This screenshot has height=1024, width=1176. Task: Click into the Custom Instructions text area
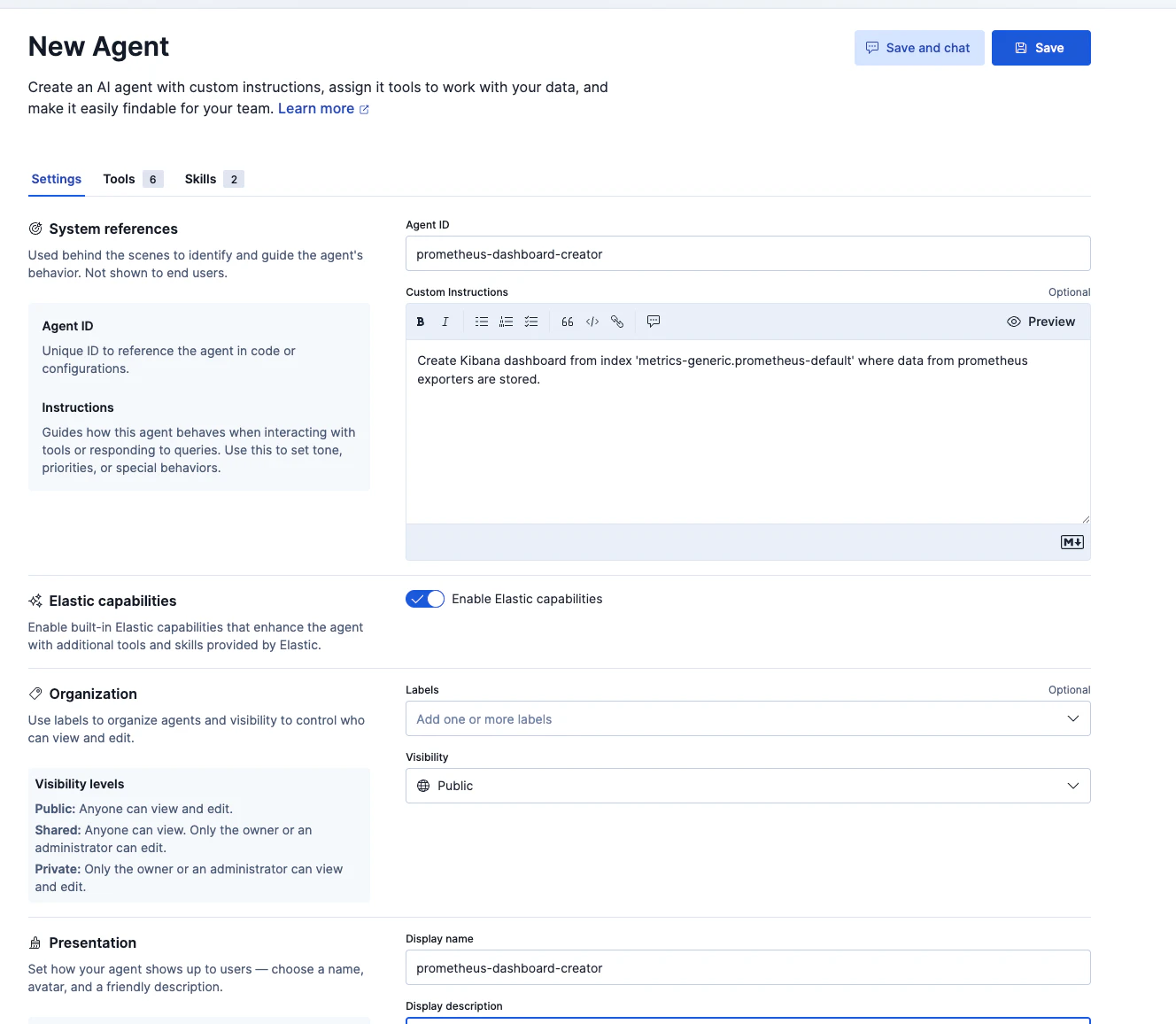click(x=748, y=431)
